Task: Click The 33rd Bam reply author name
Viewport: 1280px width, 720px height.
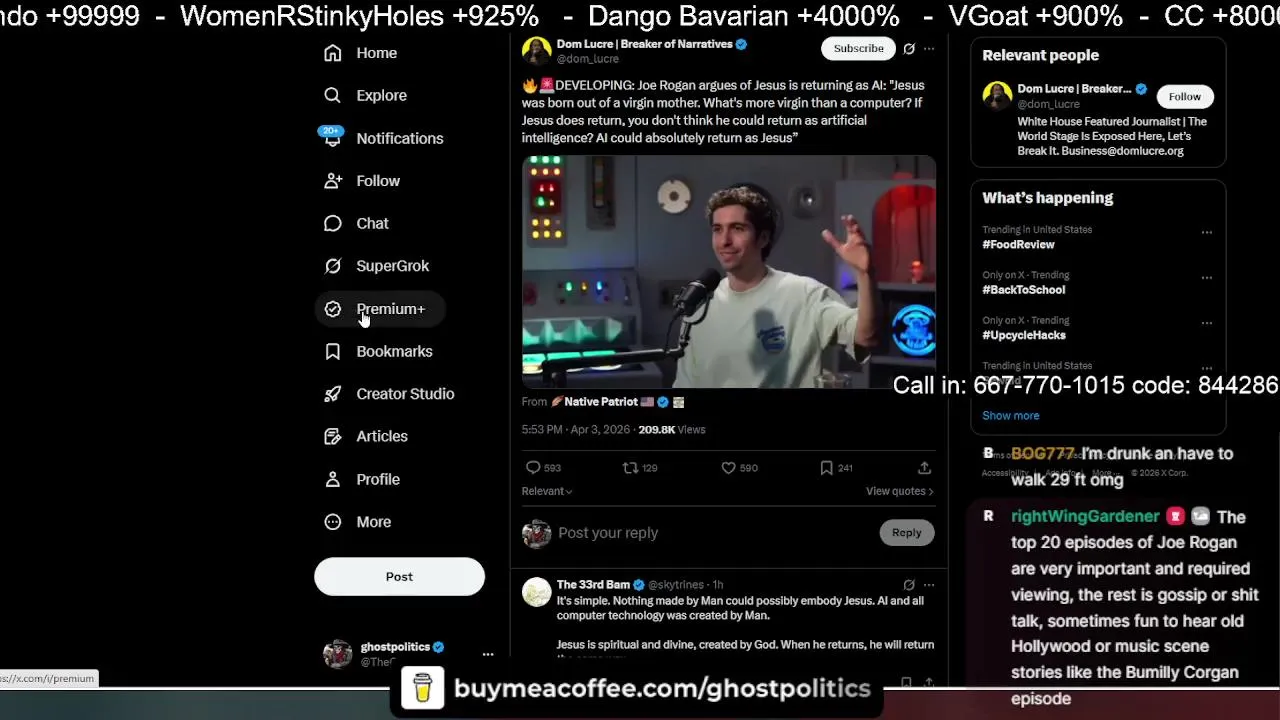Action: point(593,585)
